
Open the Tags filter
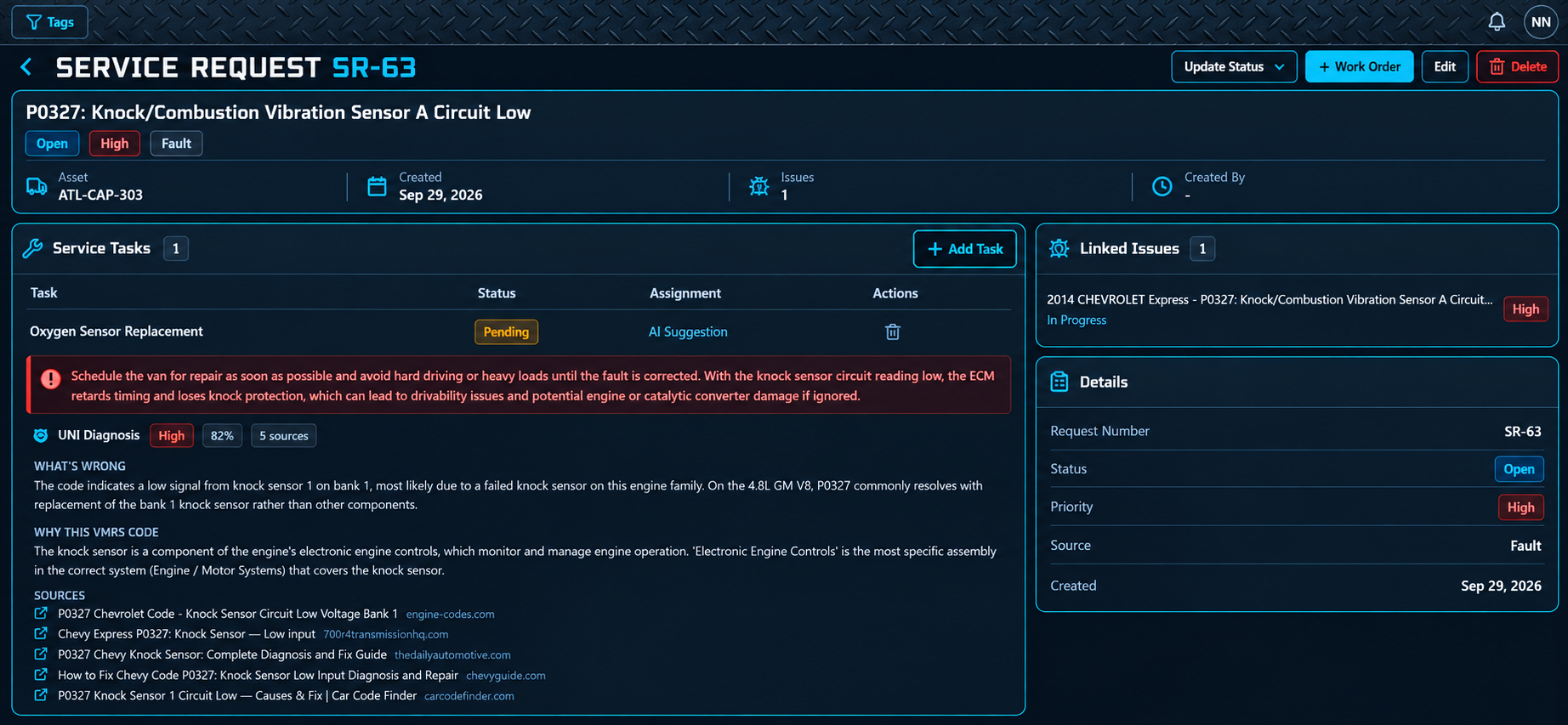click(49, 22)
